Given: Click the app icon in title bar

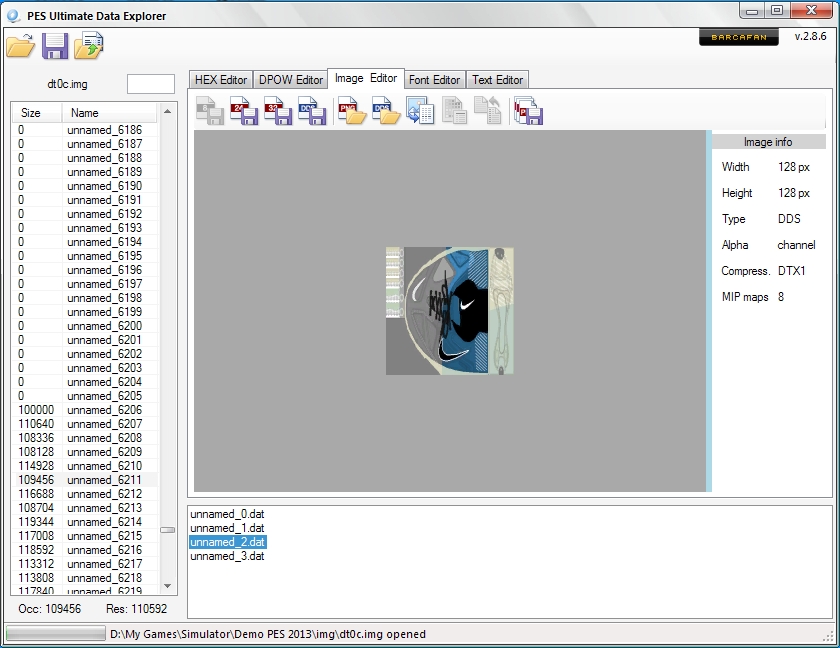Looking at the screenshot, I should [x=13, y=16].
